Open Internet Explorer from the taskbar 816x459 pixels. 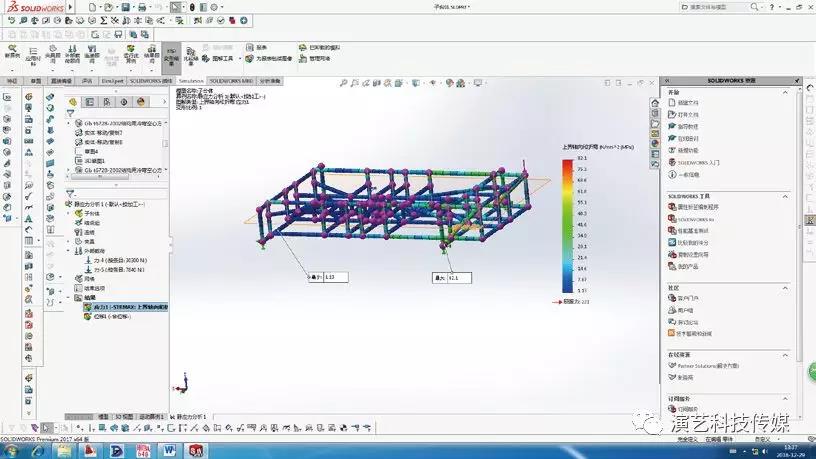click(37, 451)
